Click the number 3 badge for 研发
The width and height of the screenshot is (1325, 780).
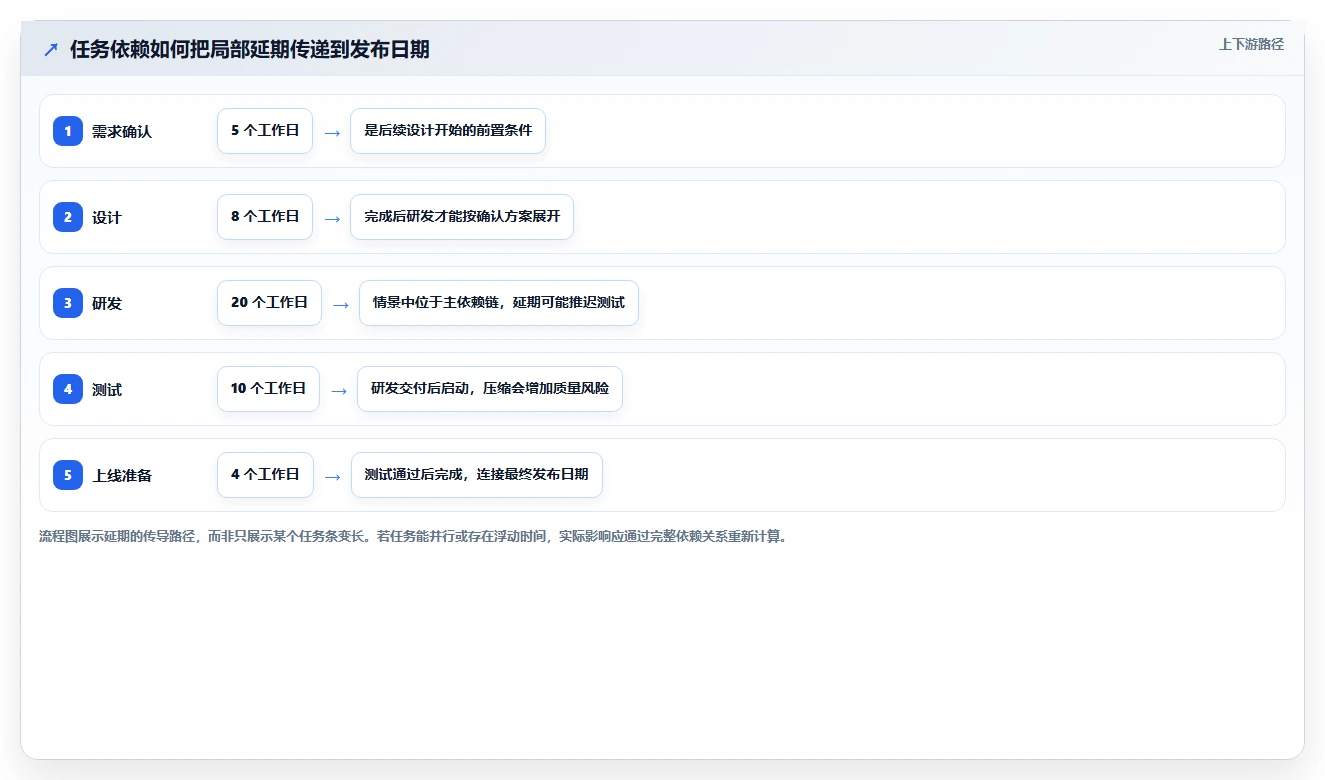click(68, 303)
